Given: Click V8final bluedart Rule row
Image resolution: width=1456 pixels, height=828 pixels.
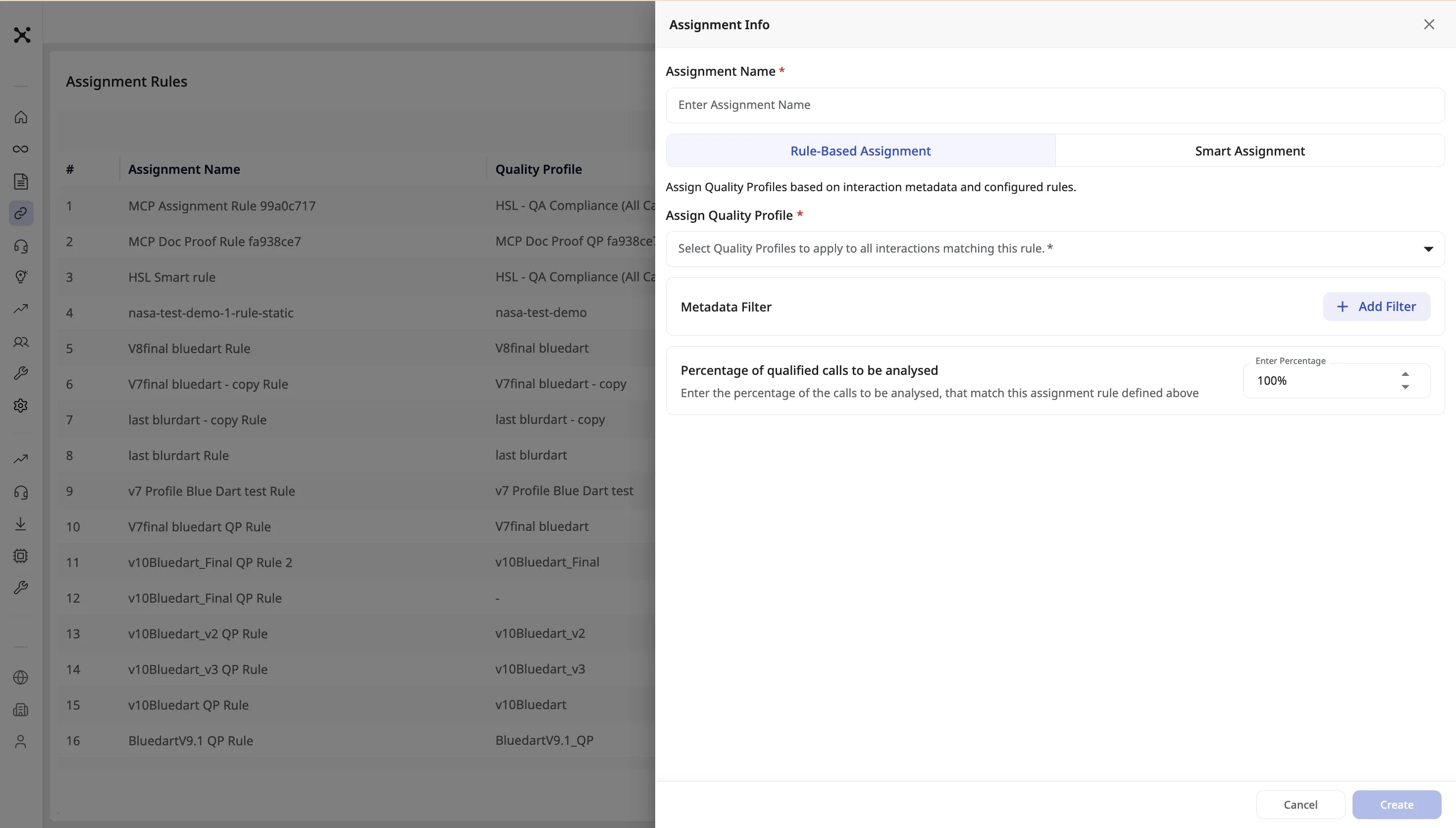Looking at the screenshot, I should 356,349.
